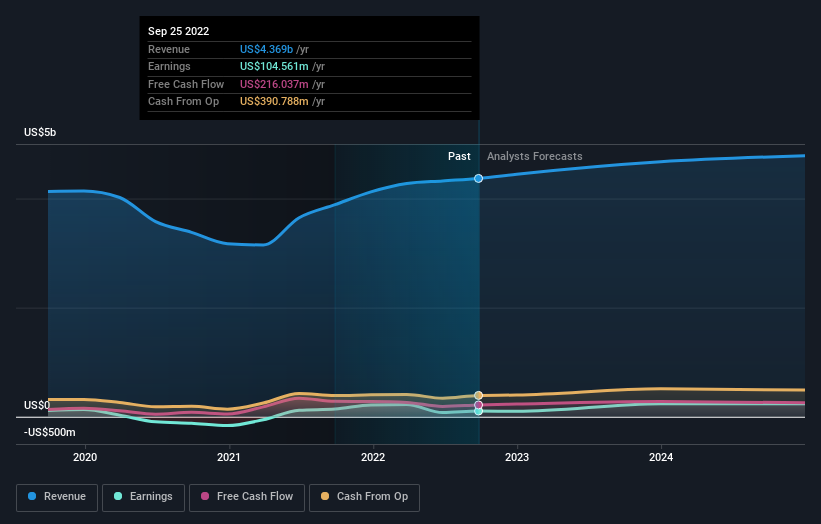The height and width of the screenshot is (524, 821).
Task: Click the US$216.037m free cash flow value
Action: pos(274,84)
